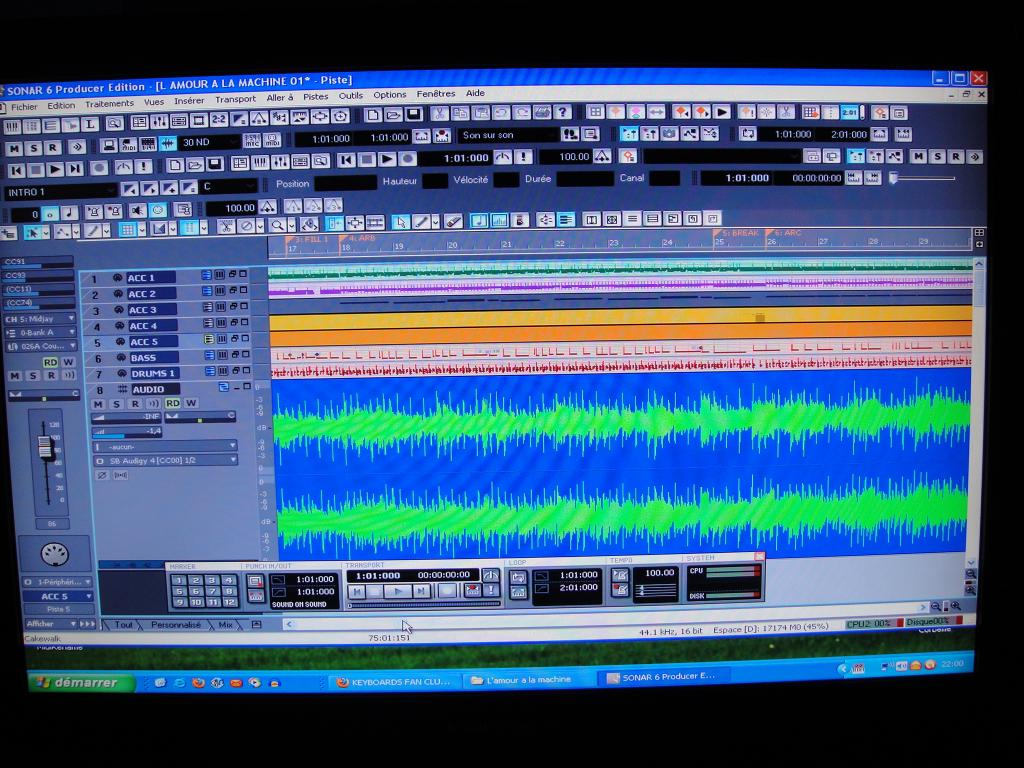
Task: Click the ACC 3 track name
Action: 151,310
